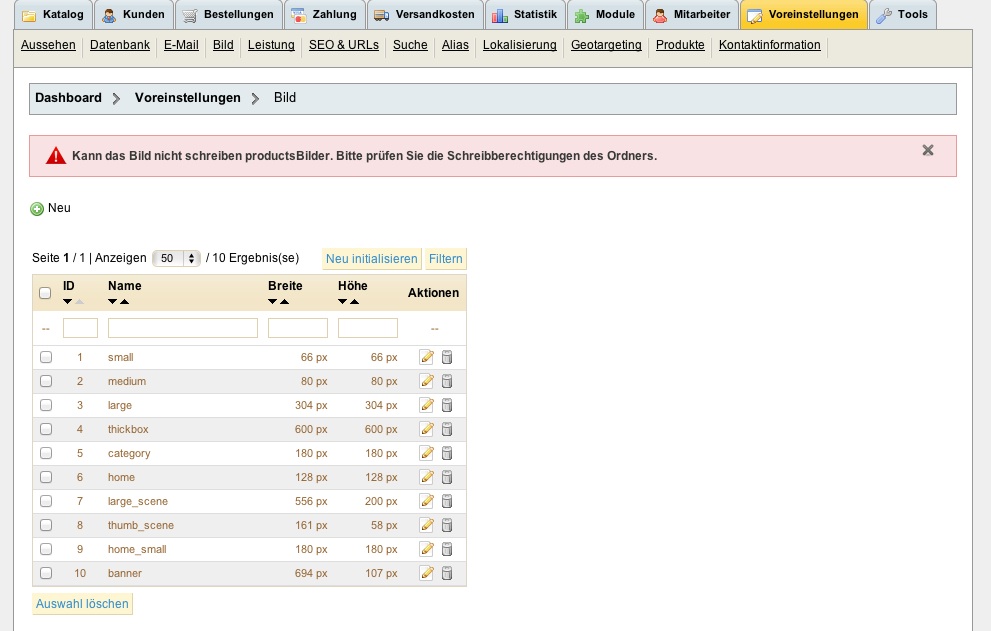Edit the home image type row
Viewport: 991px width, 631px height.
click(427, 477)
